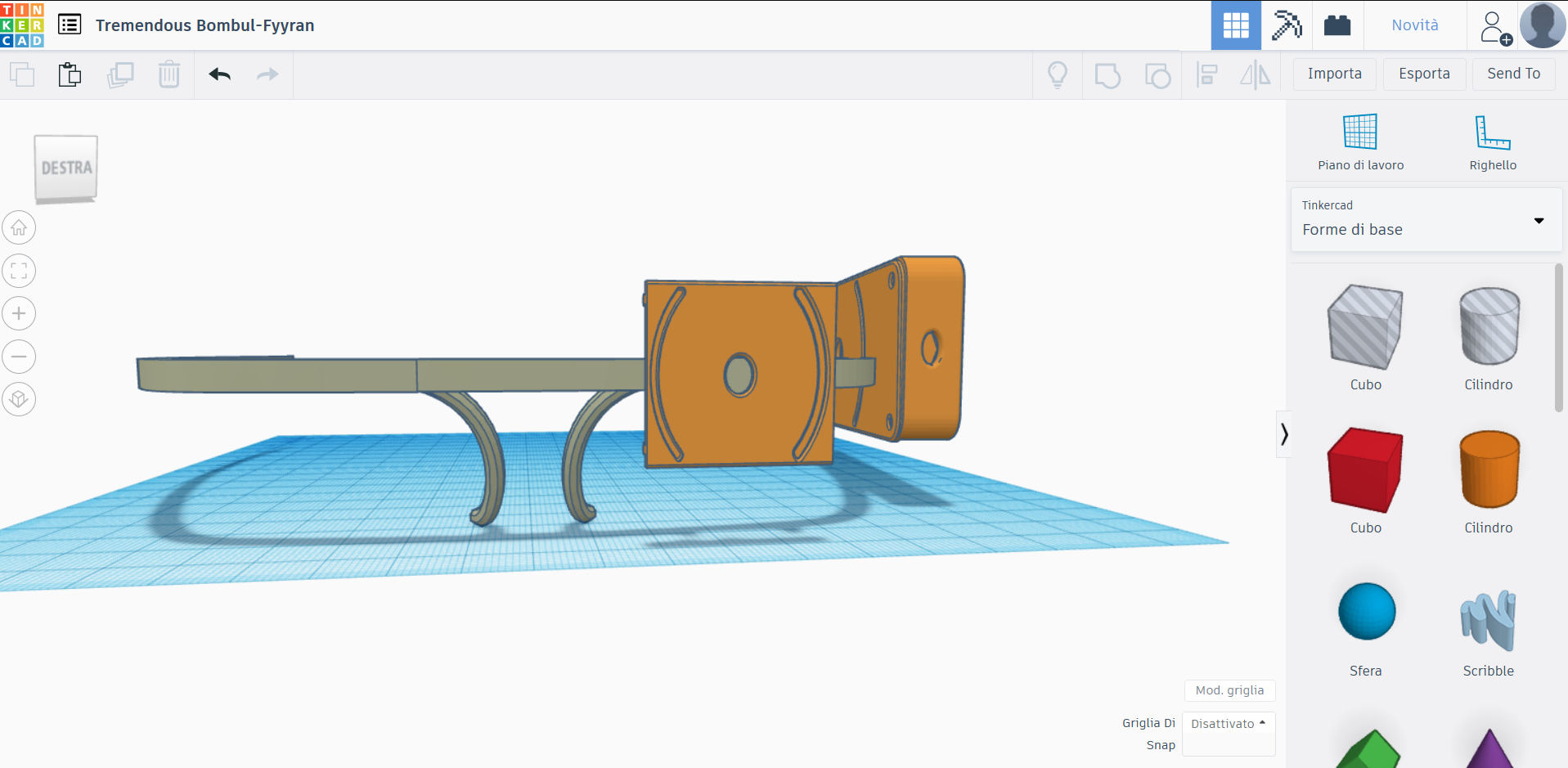Fit all shapes in view

19,271
